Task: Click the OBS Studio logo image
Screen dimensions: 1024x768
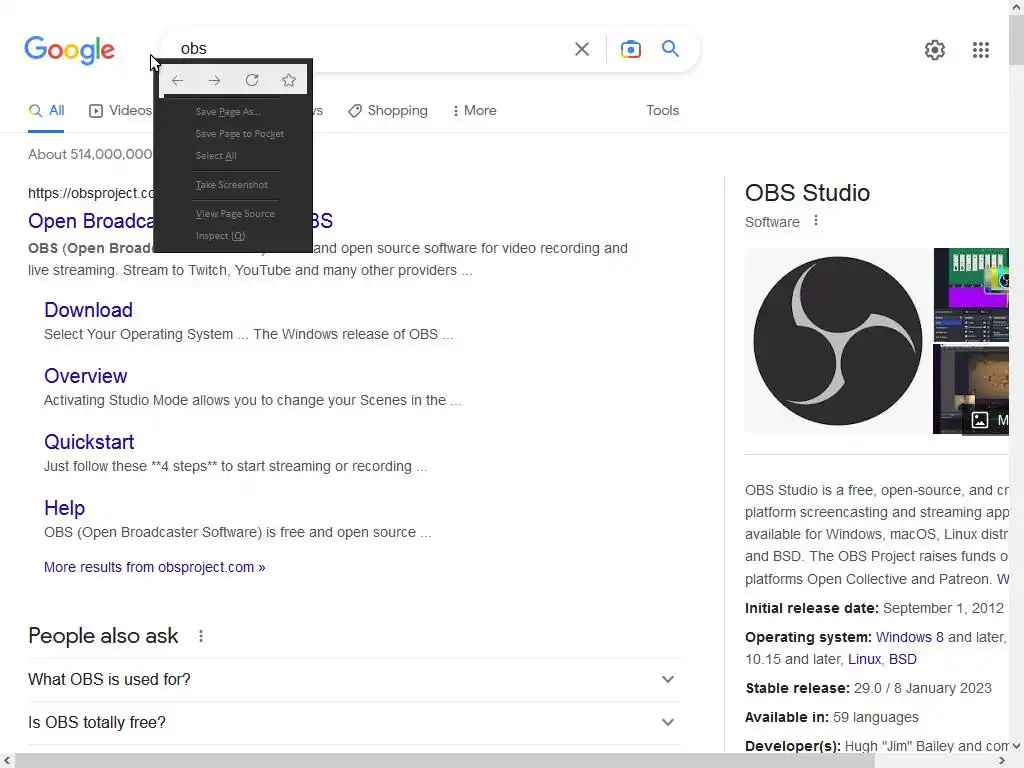Action: [838, 341]
